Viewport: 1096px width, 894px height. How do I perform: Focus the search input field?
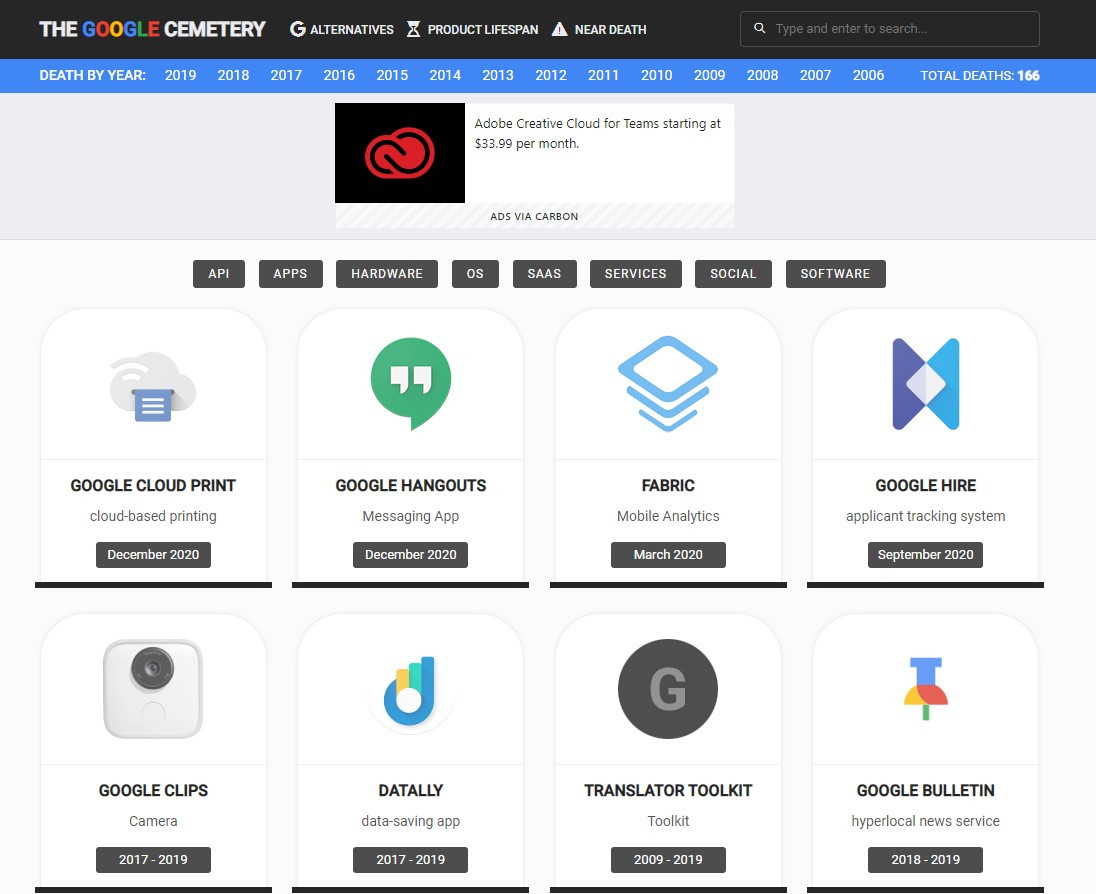(890, 29)
